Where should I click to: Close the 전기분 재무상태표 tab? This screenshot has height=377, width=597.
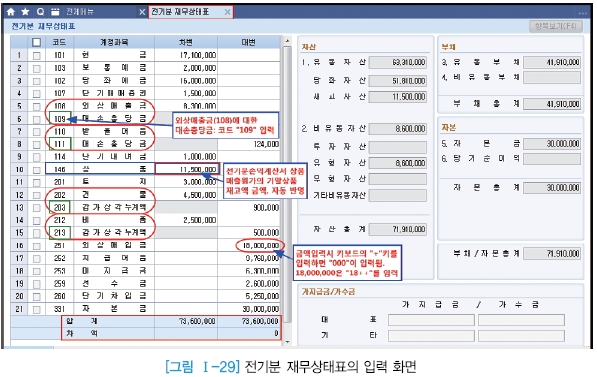227,12
